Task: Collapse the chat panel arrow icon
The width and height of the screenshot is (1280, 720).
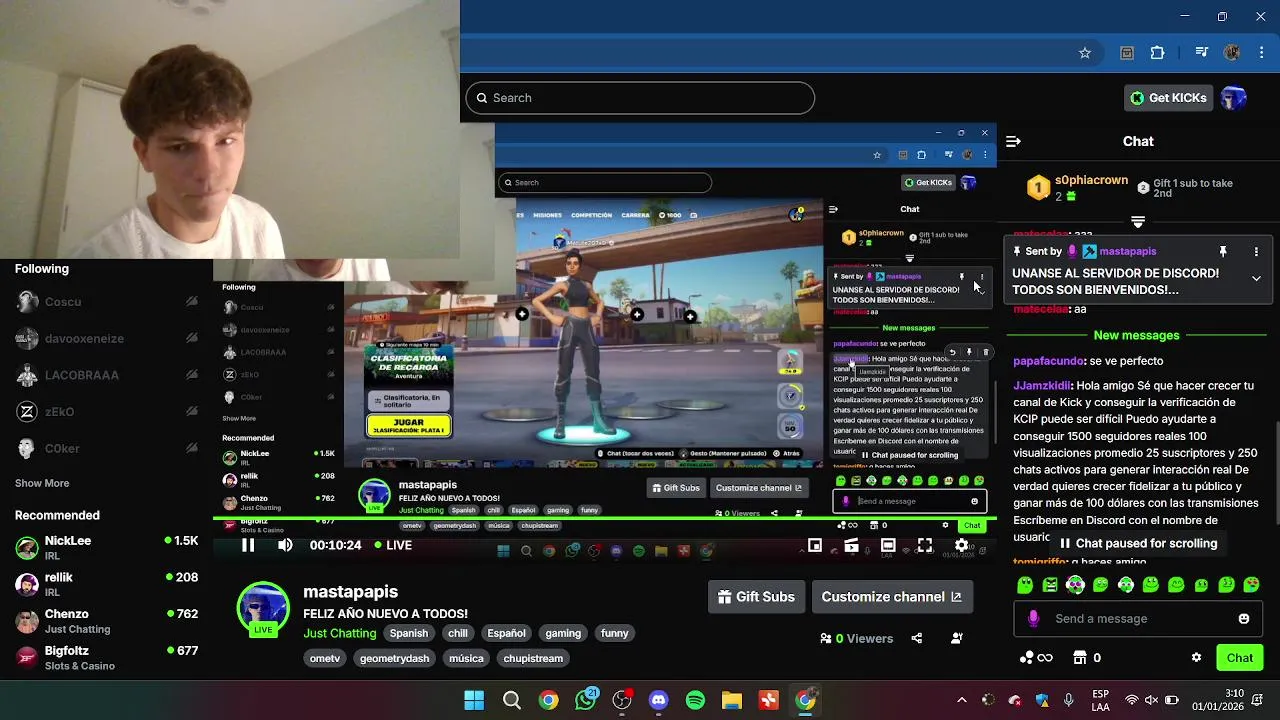Action: (1013, 141)
